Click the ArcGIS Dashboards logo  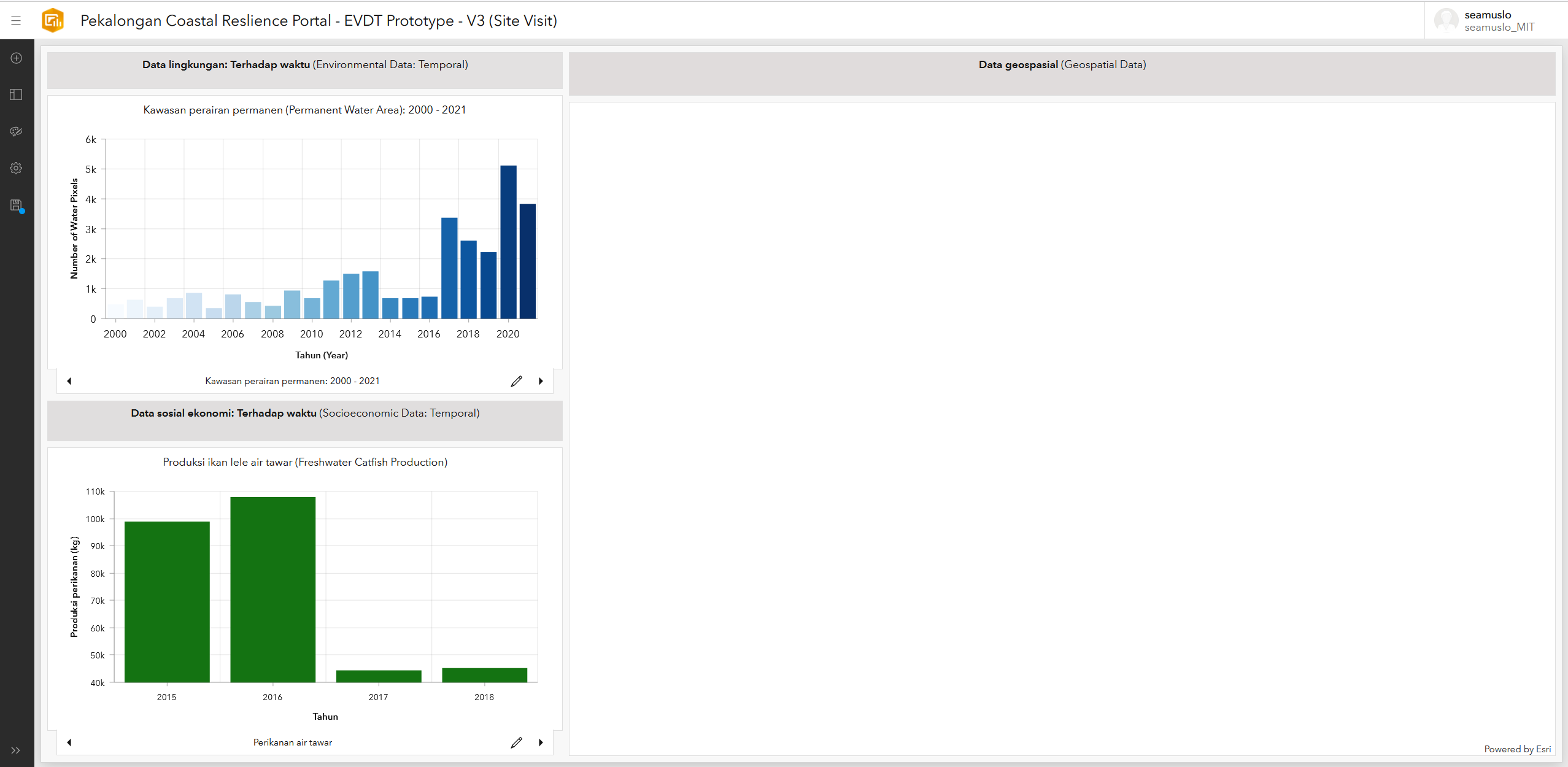point(53,20)
